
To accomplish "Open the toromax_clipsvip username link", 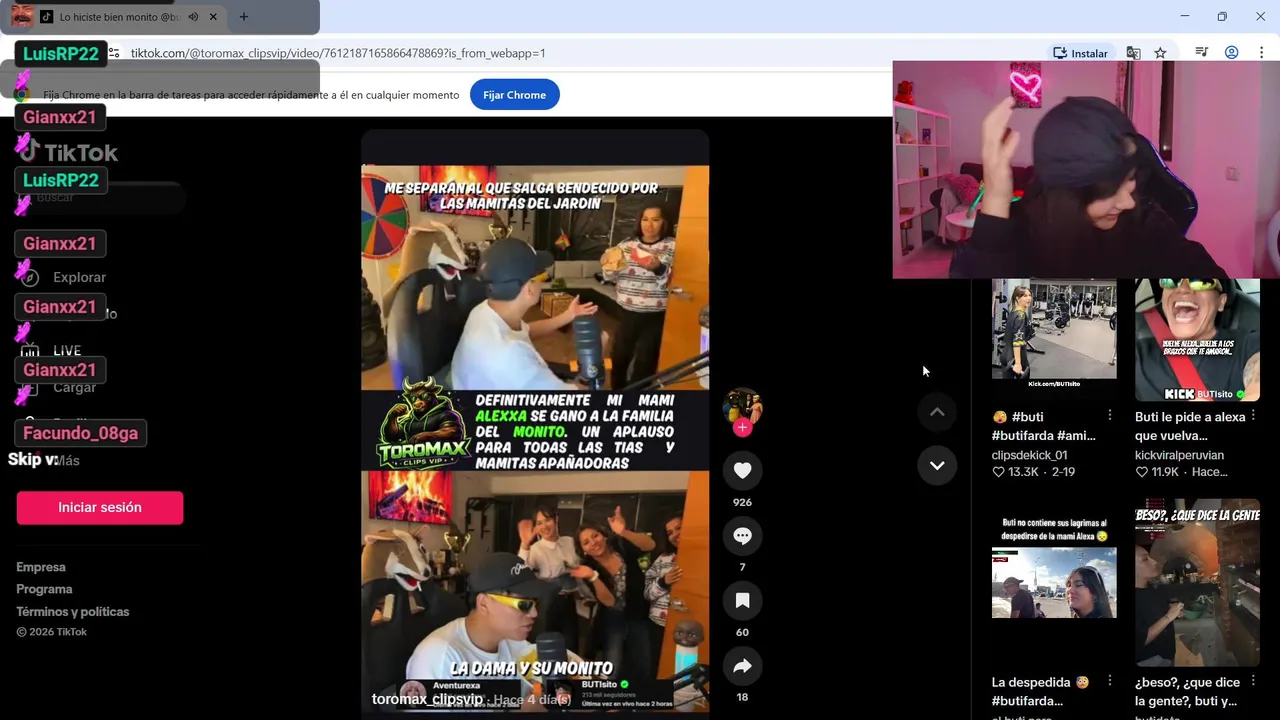I will tap(427, 699).
